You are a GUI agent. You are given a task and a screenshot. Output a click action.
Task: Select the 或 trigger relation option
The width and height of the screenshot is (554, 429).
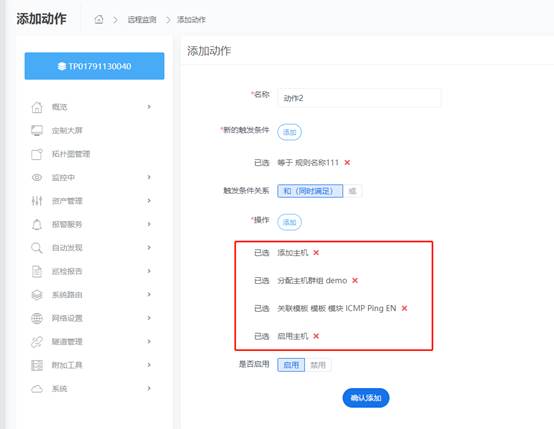[x=352, y=191]
